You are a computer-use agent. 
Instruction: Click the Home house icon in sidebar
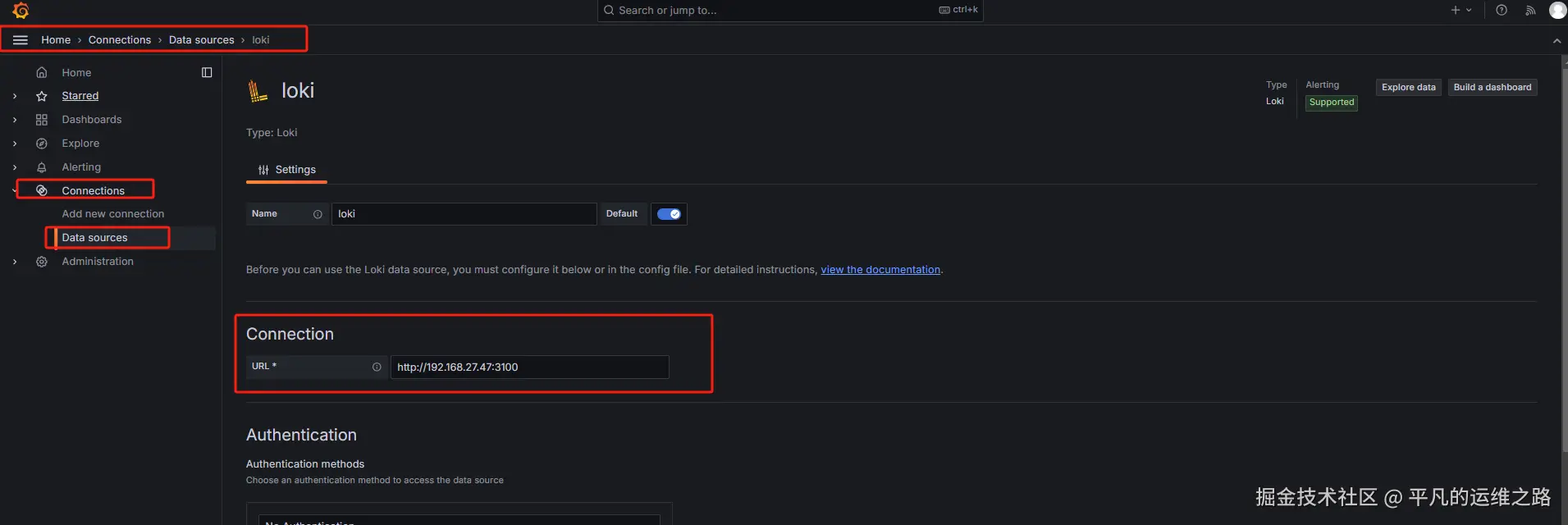(42, 73)
